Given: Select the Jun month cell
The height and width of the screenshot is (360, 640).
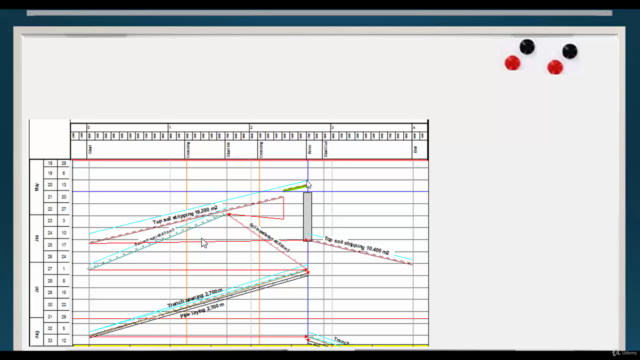Looking at the screenshot, I should tap(37, 238).
